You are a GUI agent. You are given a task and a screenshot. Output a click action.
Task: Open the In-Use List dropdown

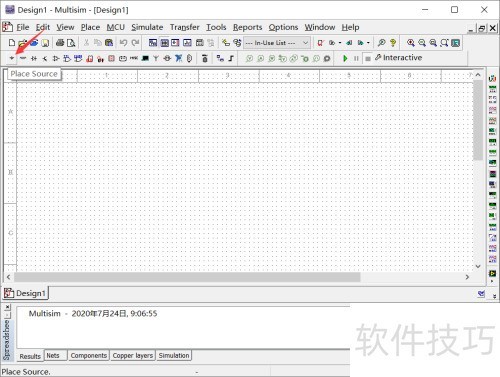coord(277,43)
